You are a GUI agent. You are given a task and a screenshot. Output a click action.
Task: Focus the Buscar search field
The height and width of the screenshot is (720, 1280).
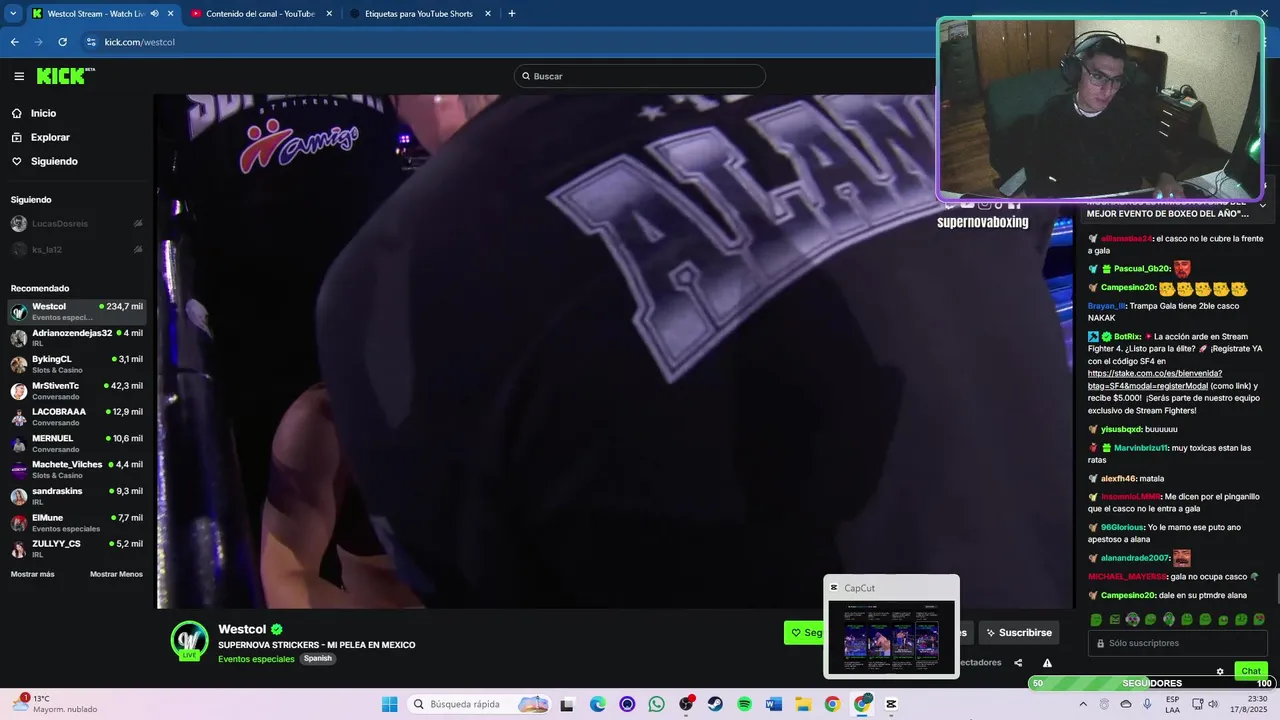click(x=640, y=76)
